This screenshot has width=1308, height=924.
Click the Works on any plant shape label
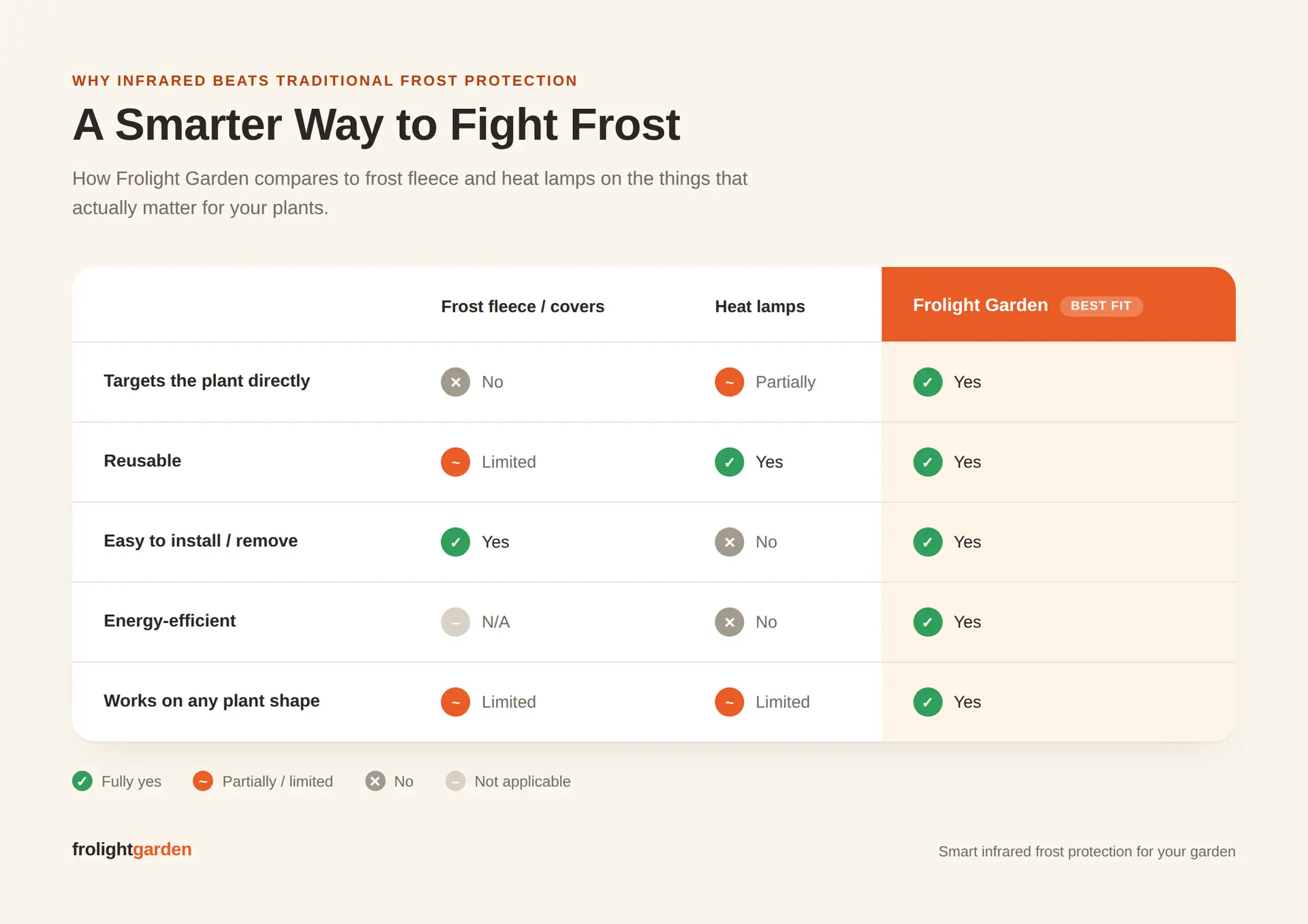click(x=211, y=701)
